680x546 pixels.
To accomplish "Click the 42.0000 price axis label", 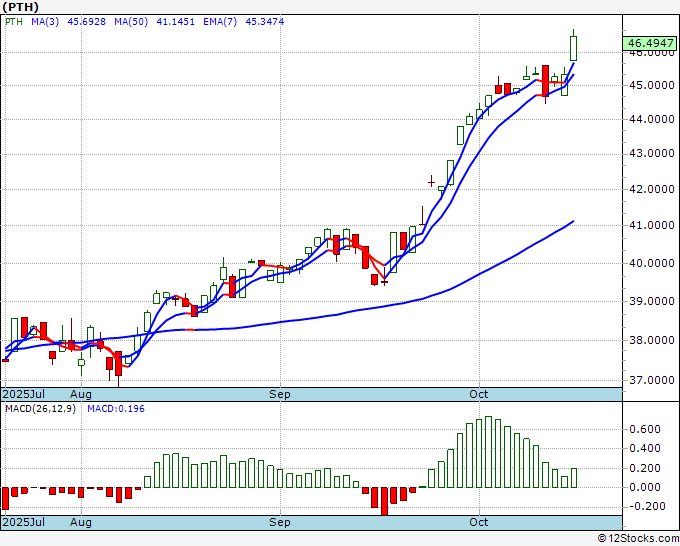I will (x=651, y=190).
